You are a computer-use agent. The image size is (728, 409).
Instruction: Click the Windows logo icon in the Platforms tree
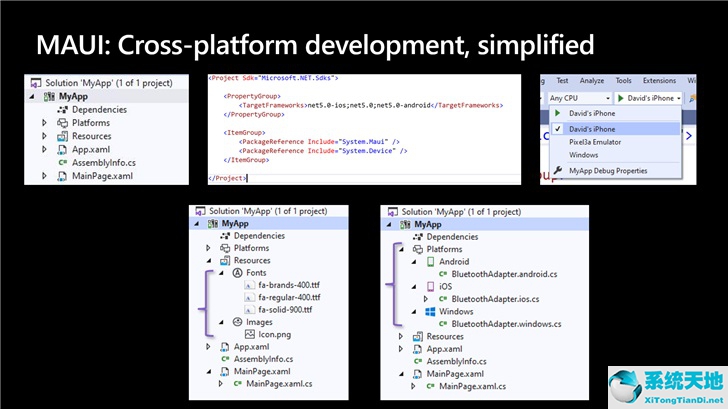pyautogui.click(x=430, y=312)
